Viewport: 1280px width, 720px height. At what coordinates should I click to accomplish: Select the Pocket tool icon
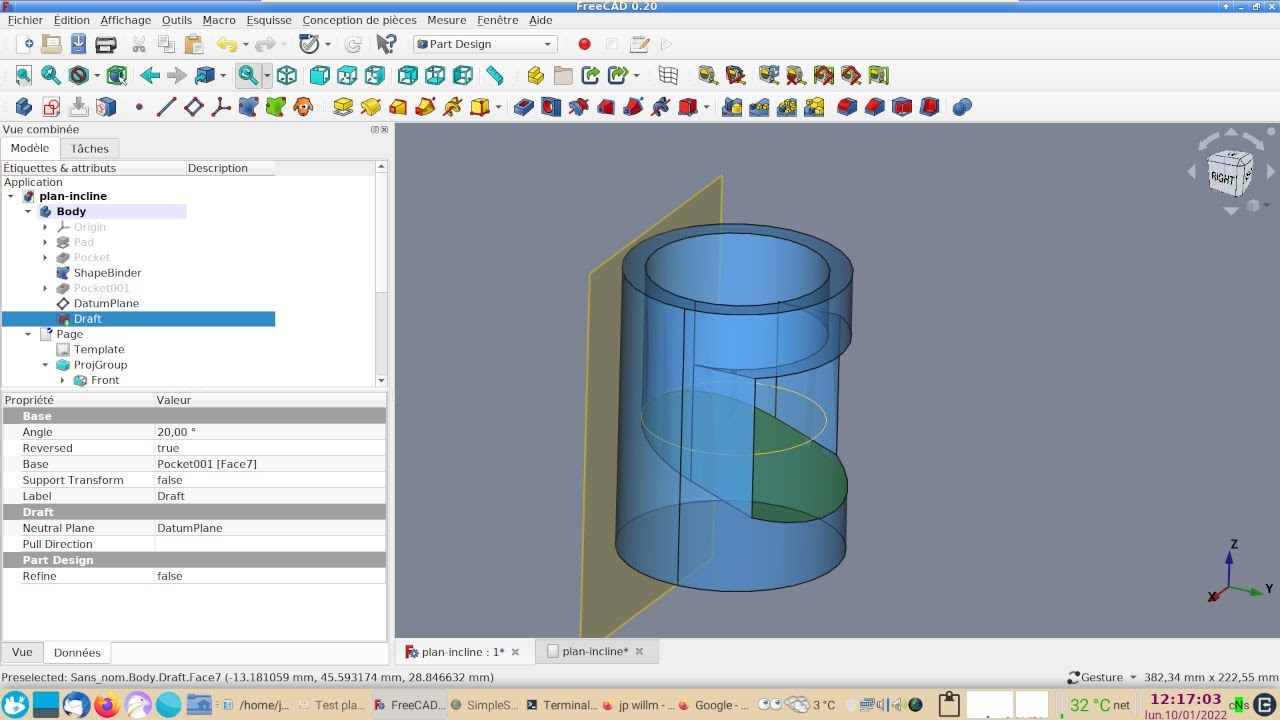[x=523, y=106]
